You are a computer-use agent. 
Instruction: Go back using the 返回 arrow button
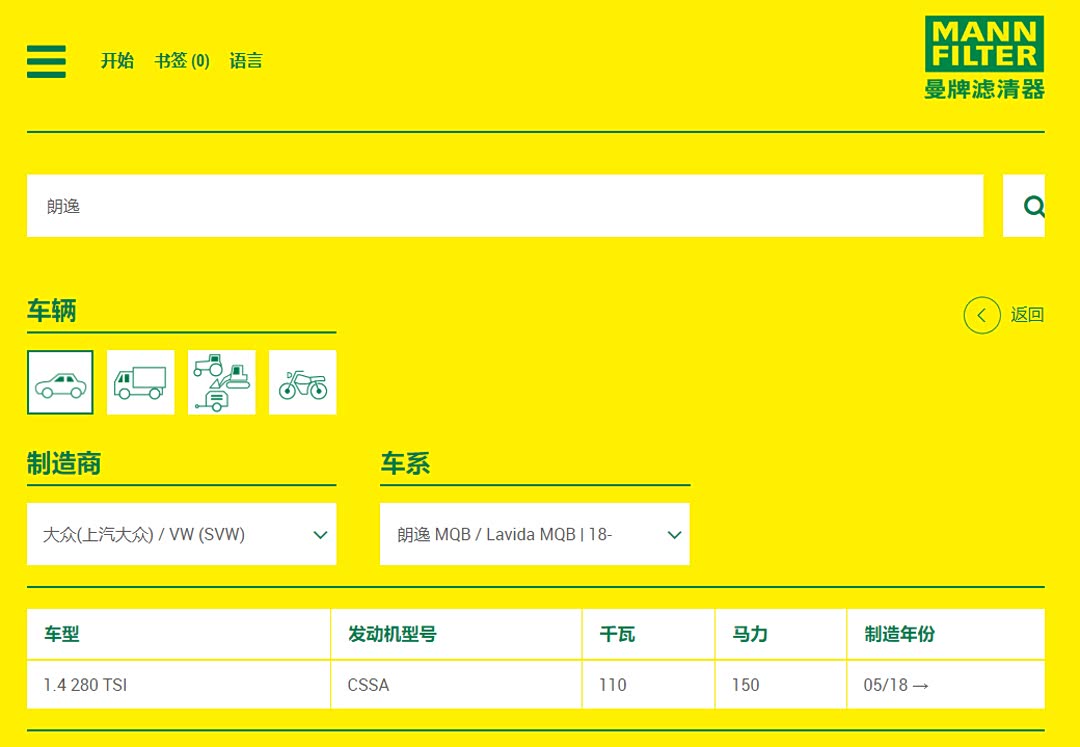pos(982,315)
